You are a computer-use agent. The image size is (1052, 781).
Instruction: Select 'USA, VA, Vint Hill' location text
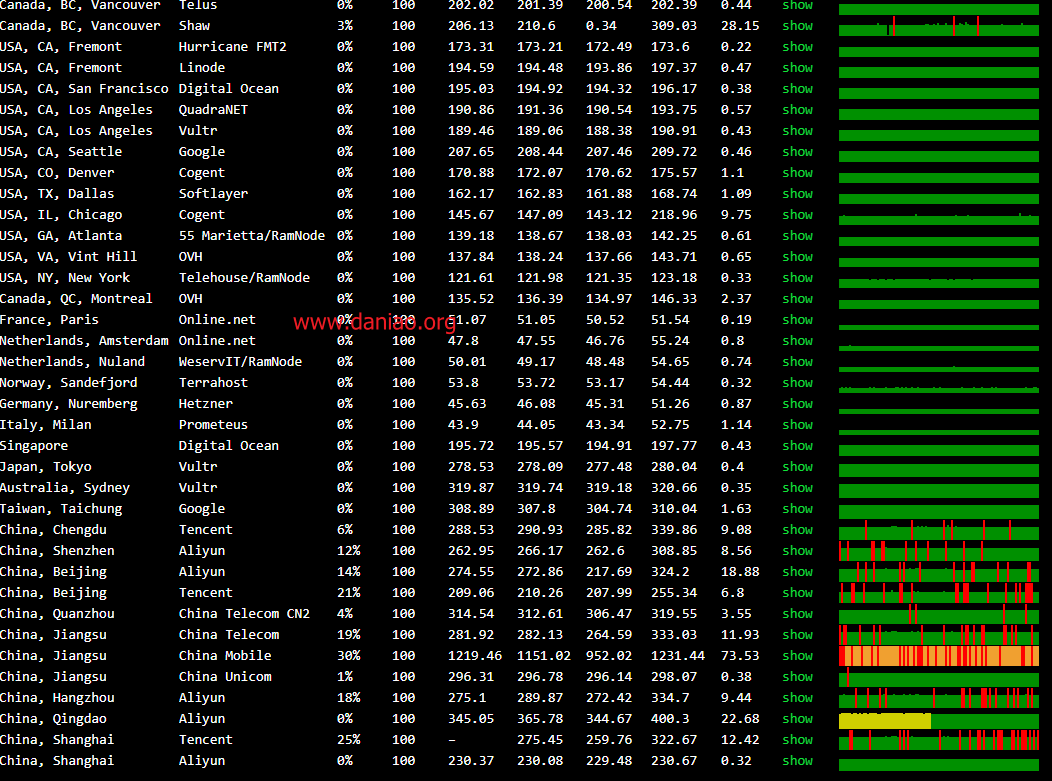68,256
